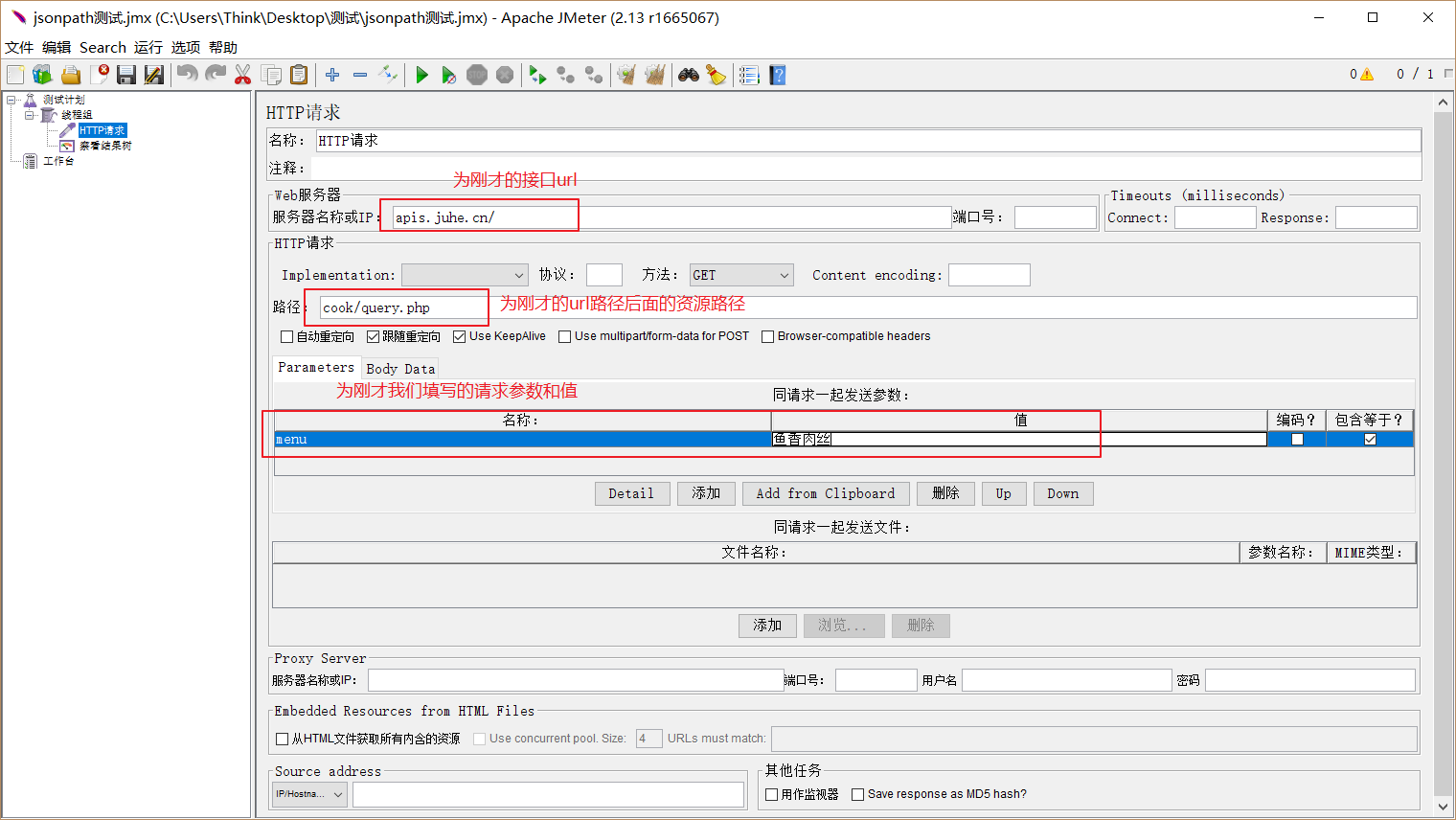Toggle Use KeepAlive checkbox

[x=459, y=336]
